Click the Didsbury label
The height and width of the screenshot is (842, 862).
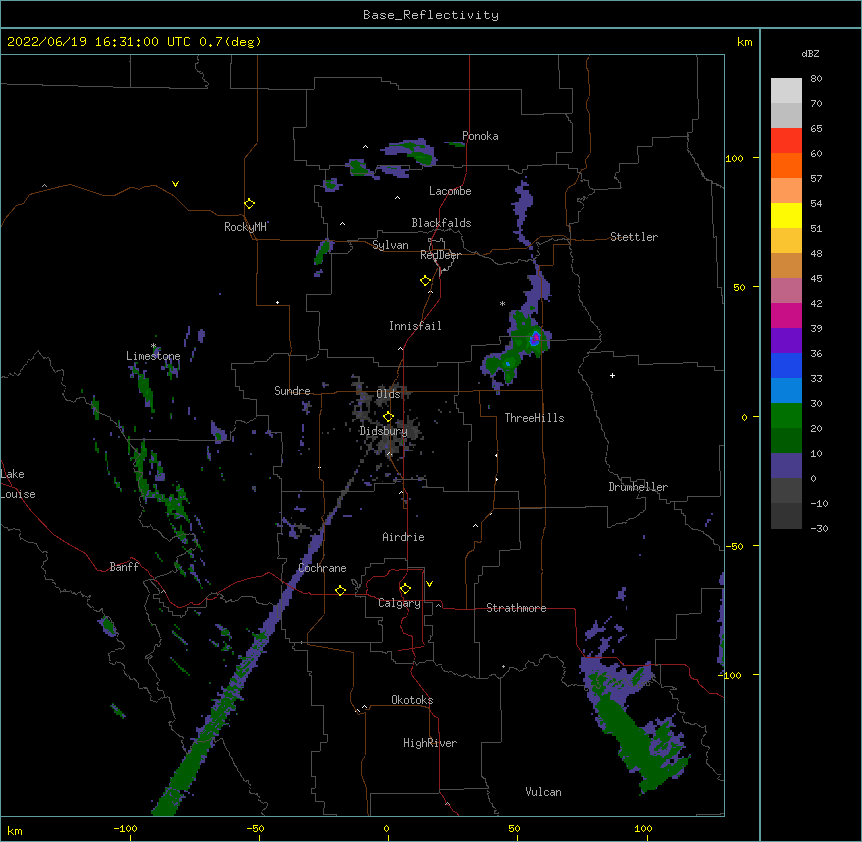click(384, 431)
